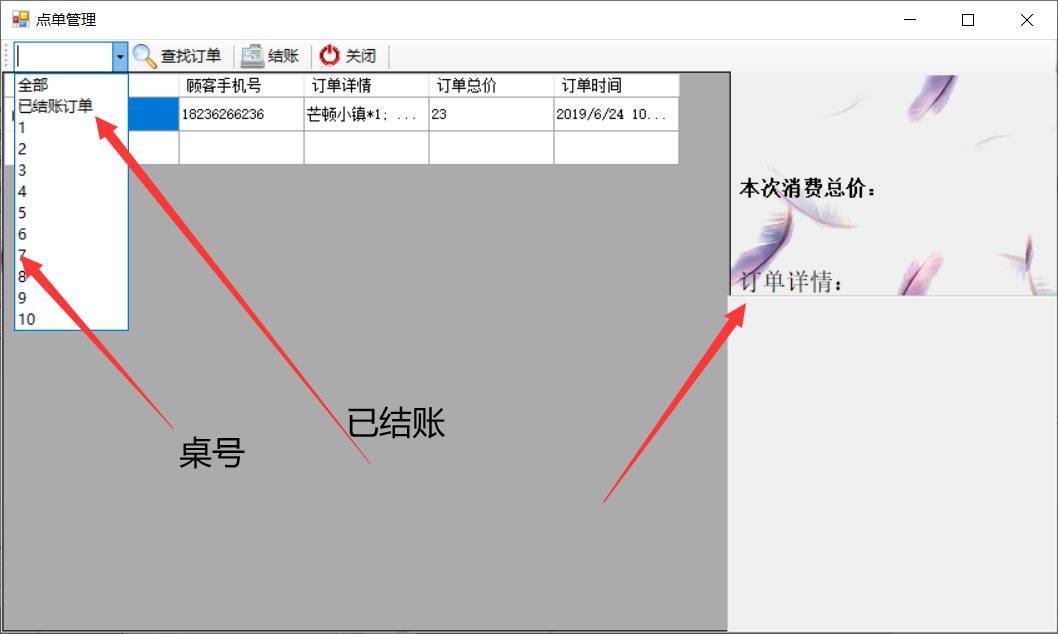Select 已结账订单 in the dropdown list
1058x634 pixels.
tap(71, 106)
